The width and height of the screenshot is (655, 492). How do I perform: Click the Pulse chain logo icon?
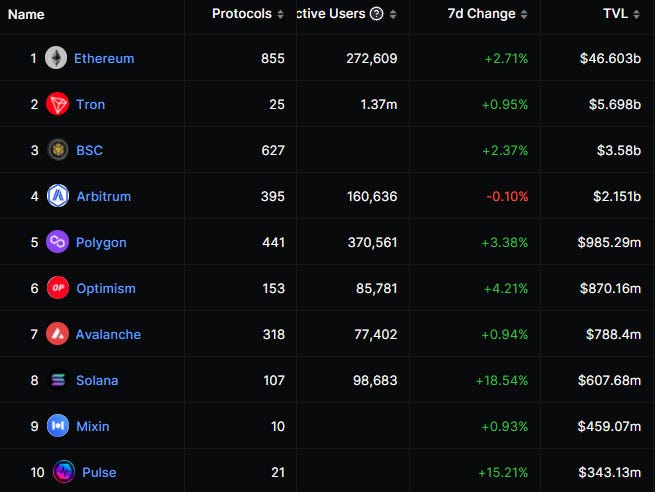click(64, 472)
